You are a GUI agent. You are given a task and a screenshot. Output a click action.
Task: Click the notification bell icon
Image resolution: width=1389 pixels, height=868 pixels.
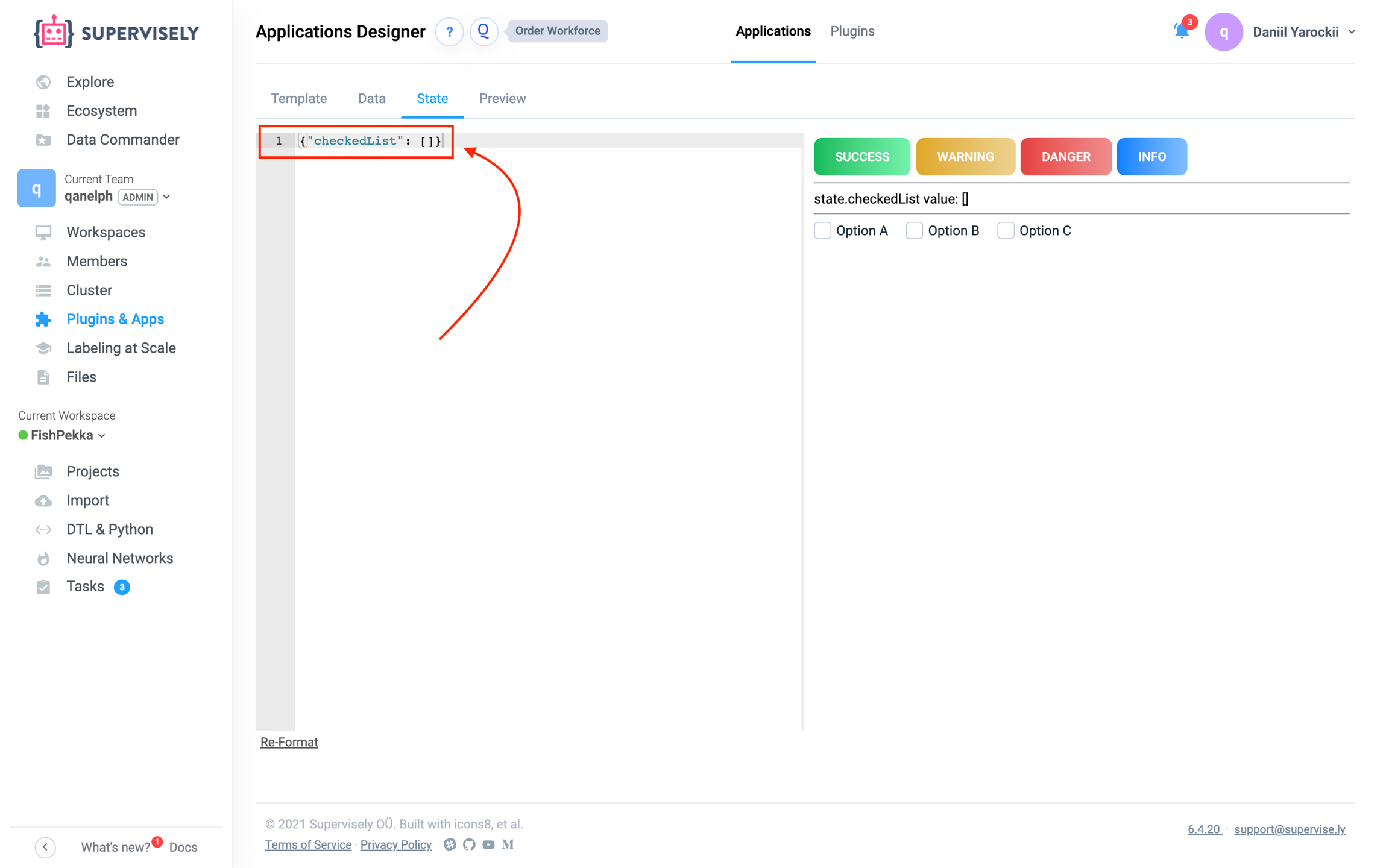coord(1180,31)
